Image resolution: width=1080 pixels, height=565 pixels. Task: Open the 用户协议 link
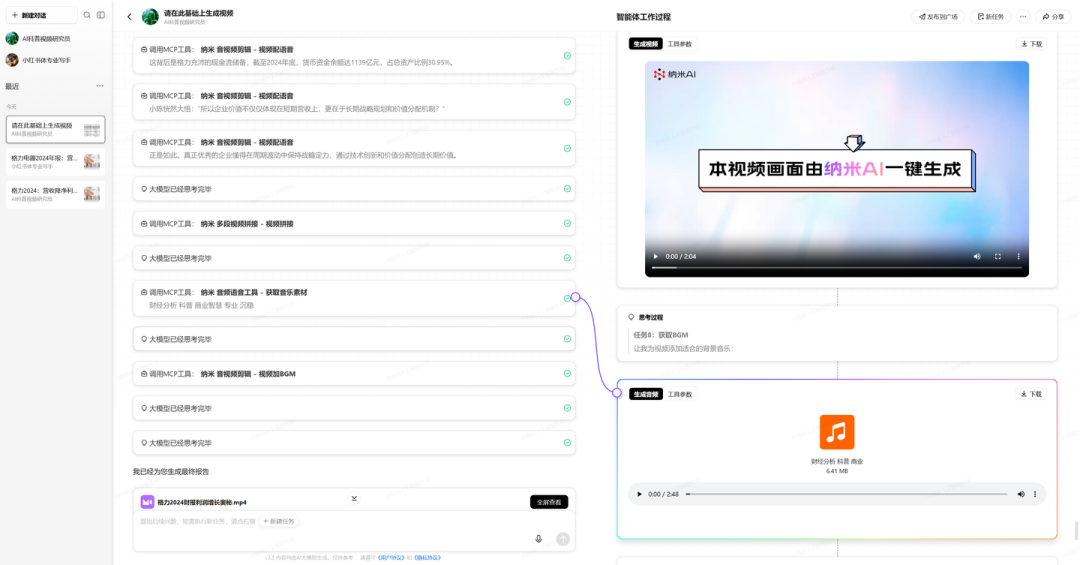pyautogui.click(x=391, y=557)
